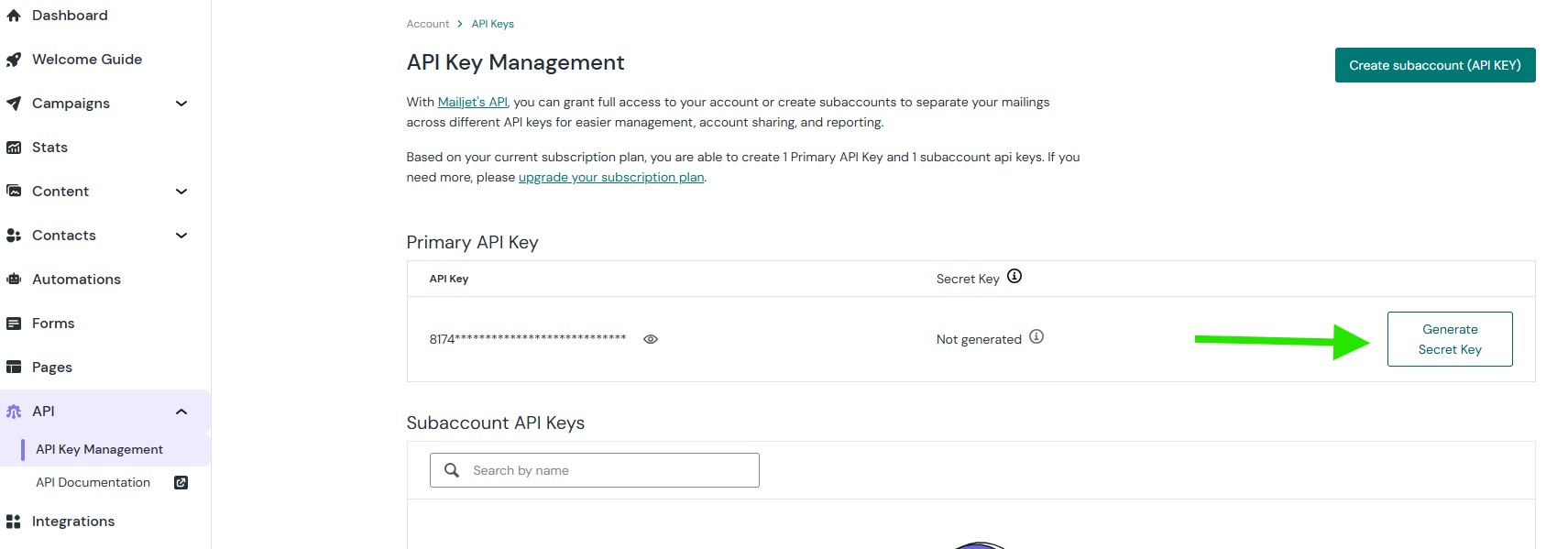The width and height of the screenshot is (1568, 549).
Task: Click the Search by name field
Action: click(x=605, y=470)
